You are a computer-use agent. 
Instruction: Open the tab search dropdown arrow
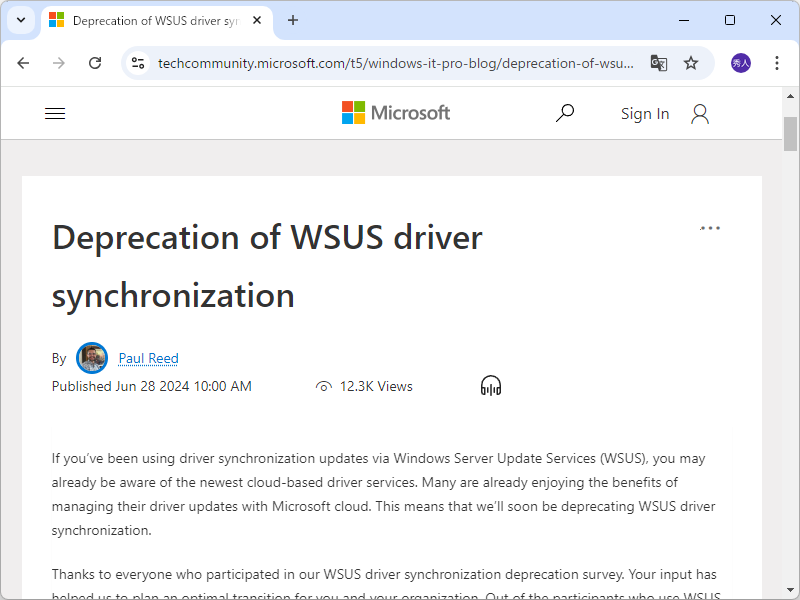20,20
